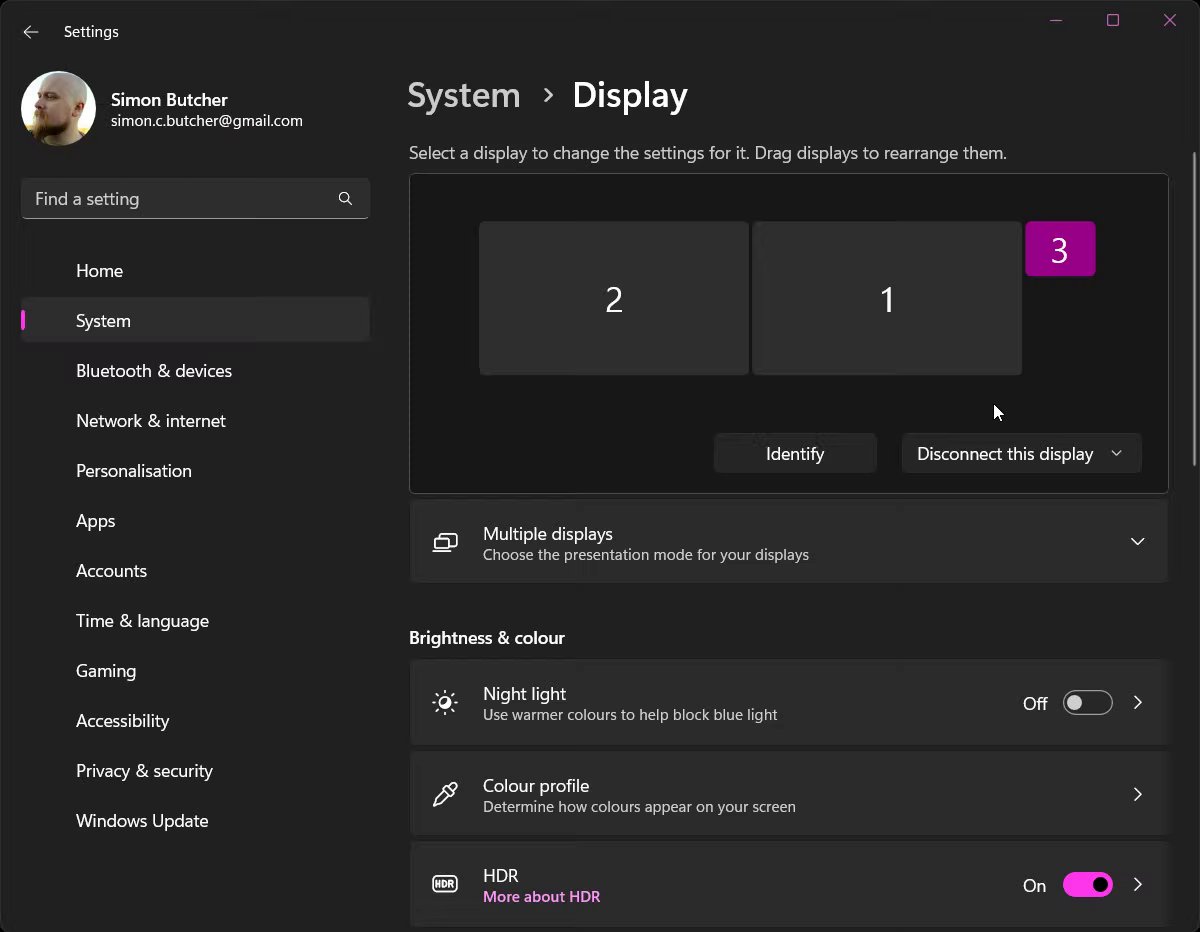Click the user profile avatar picture
The width and height of the screenshot is (1200, 932).
click(x=58, y=109)
